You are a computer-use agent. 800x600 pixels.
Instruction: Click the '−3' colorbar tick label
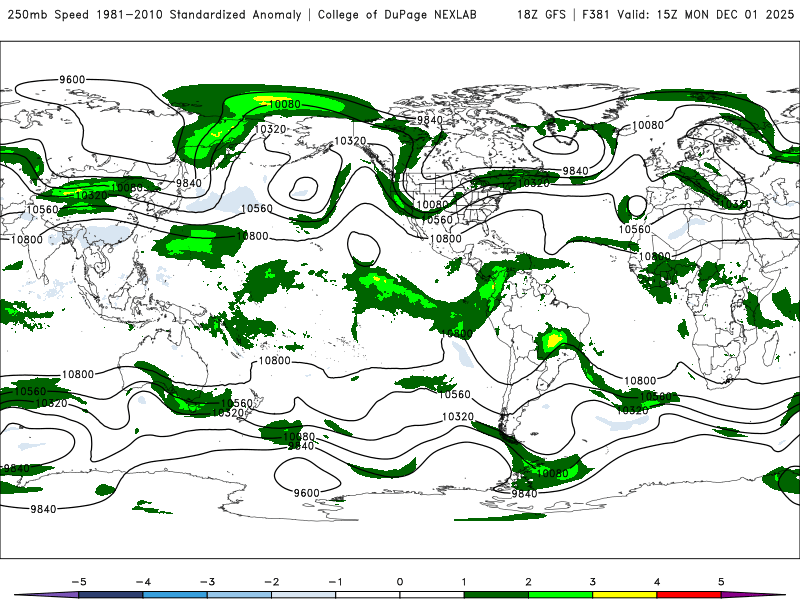click(207, 582)
